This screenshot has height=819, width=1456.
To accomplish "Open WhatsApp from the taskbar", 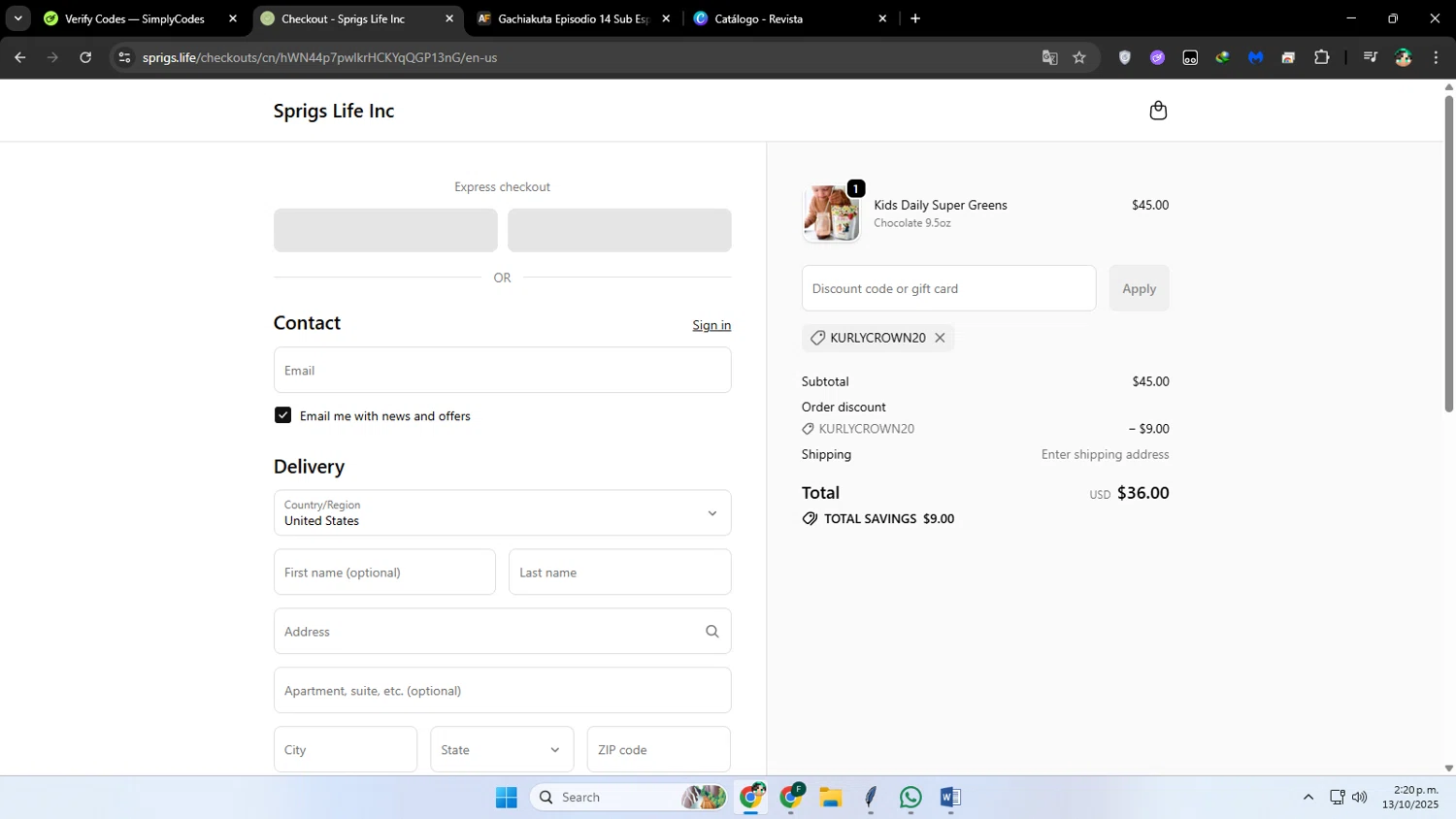I will [910, 798].
